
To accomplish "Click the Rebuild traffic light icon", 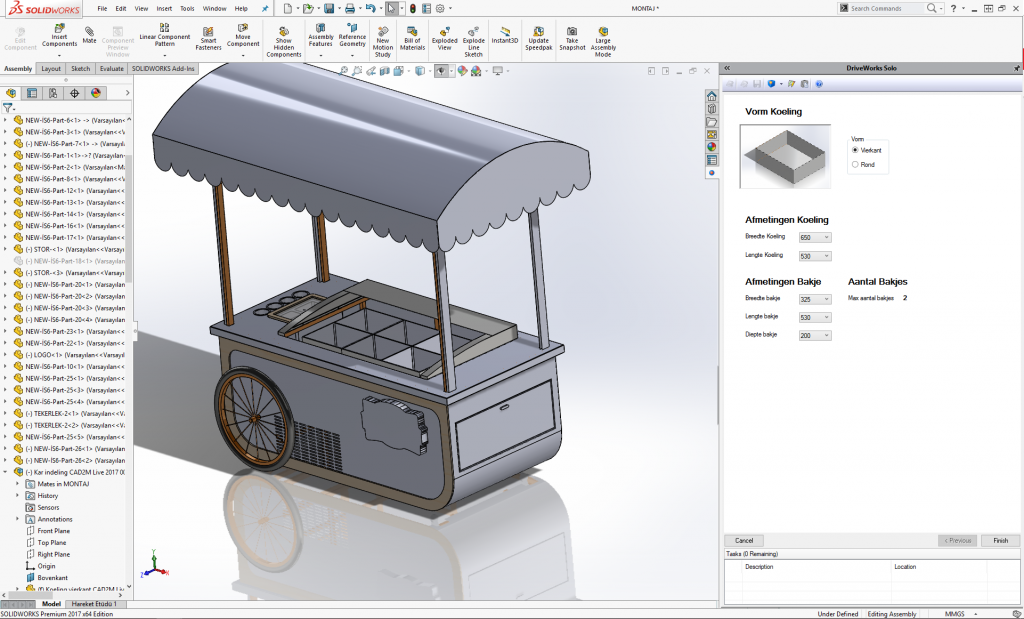I will click(x=413, y=8).
